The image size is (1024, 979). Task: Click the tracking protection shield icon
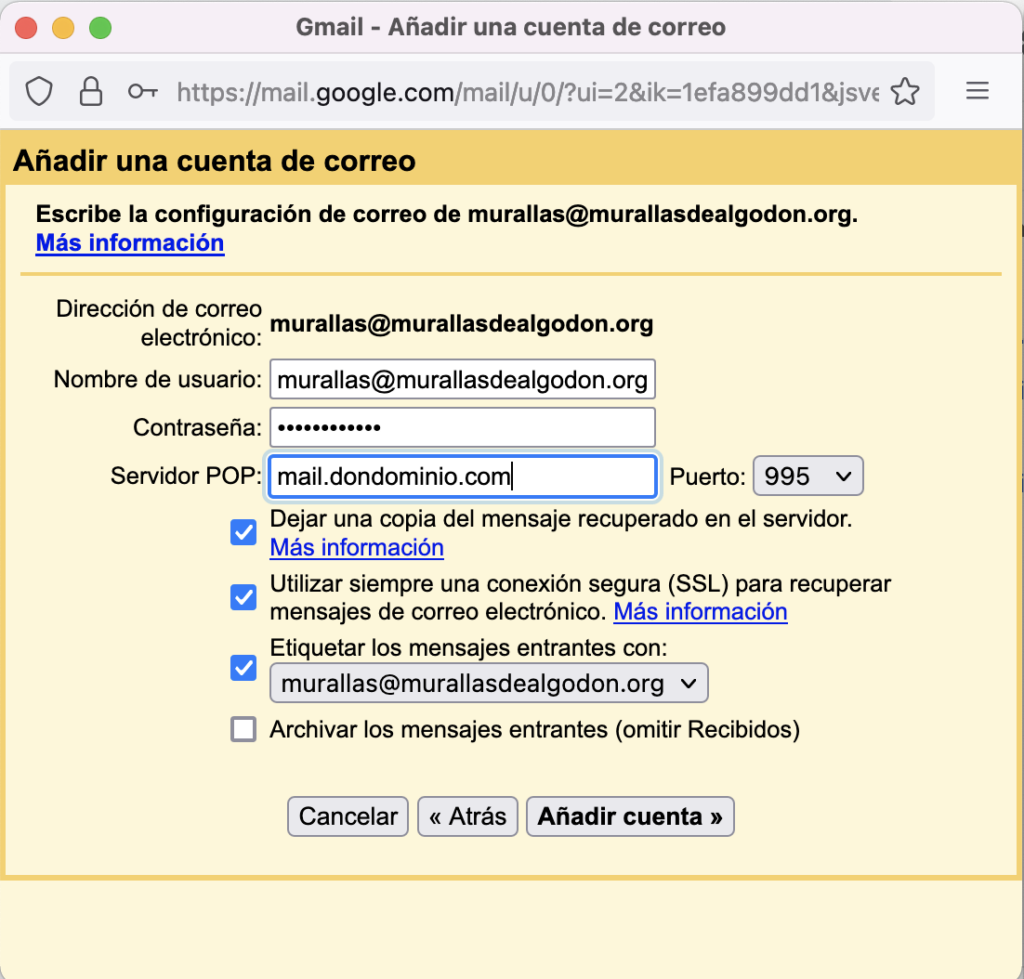(x=39, y=91)
